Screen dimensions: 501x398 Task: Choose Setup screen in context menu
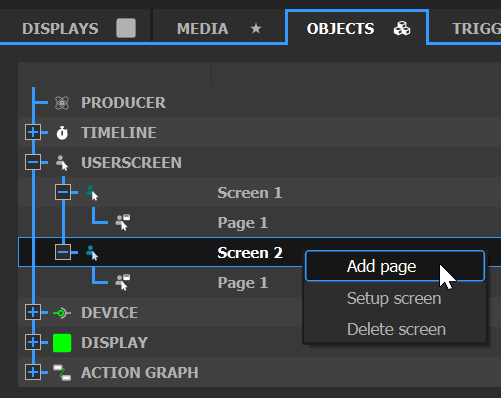tap(395, 298)
